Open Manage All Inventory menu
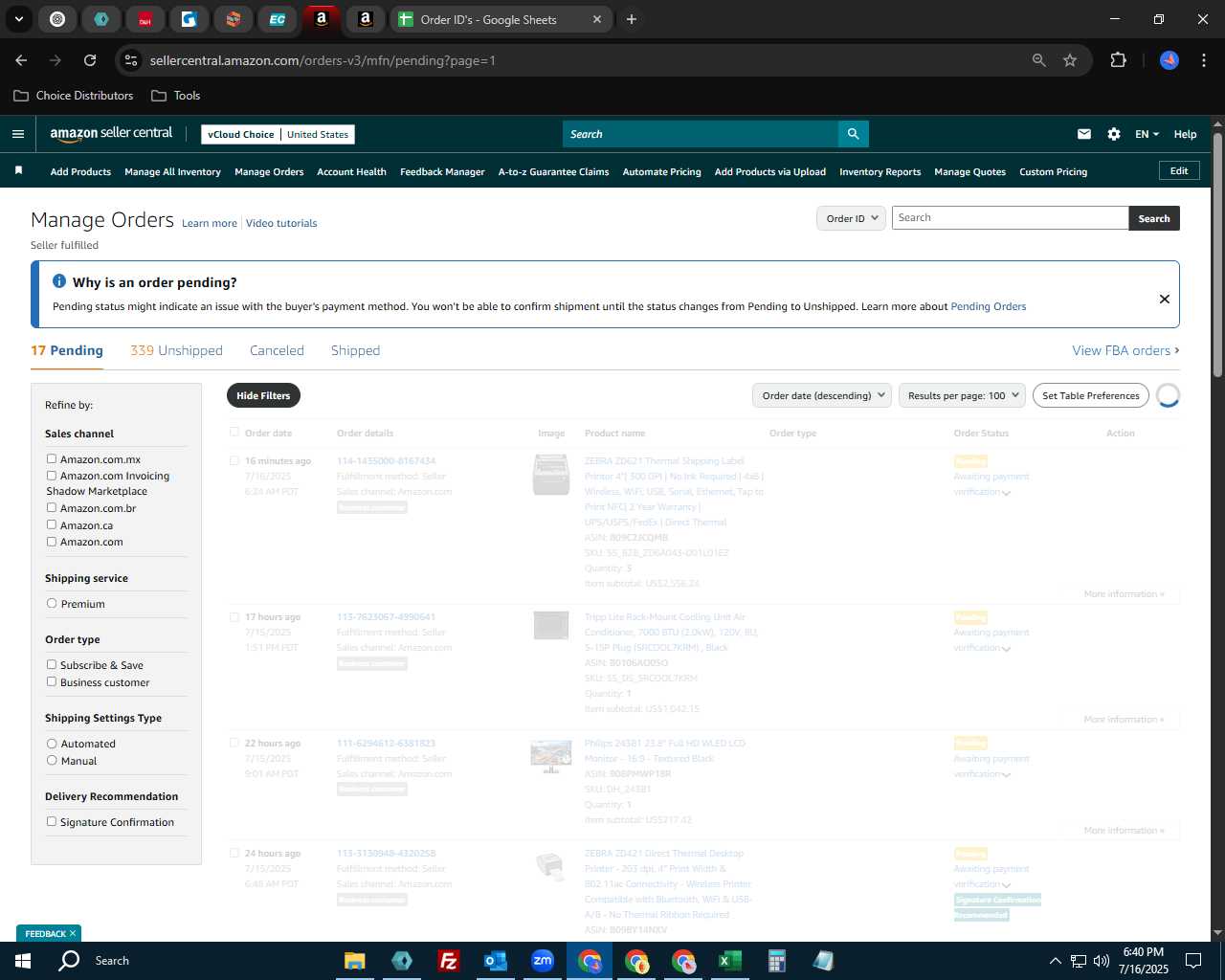 tap(172, 172)
